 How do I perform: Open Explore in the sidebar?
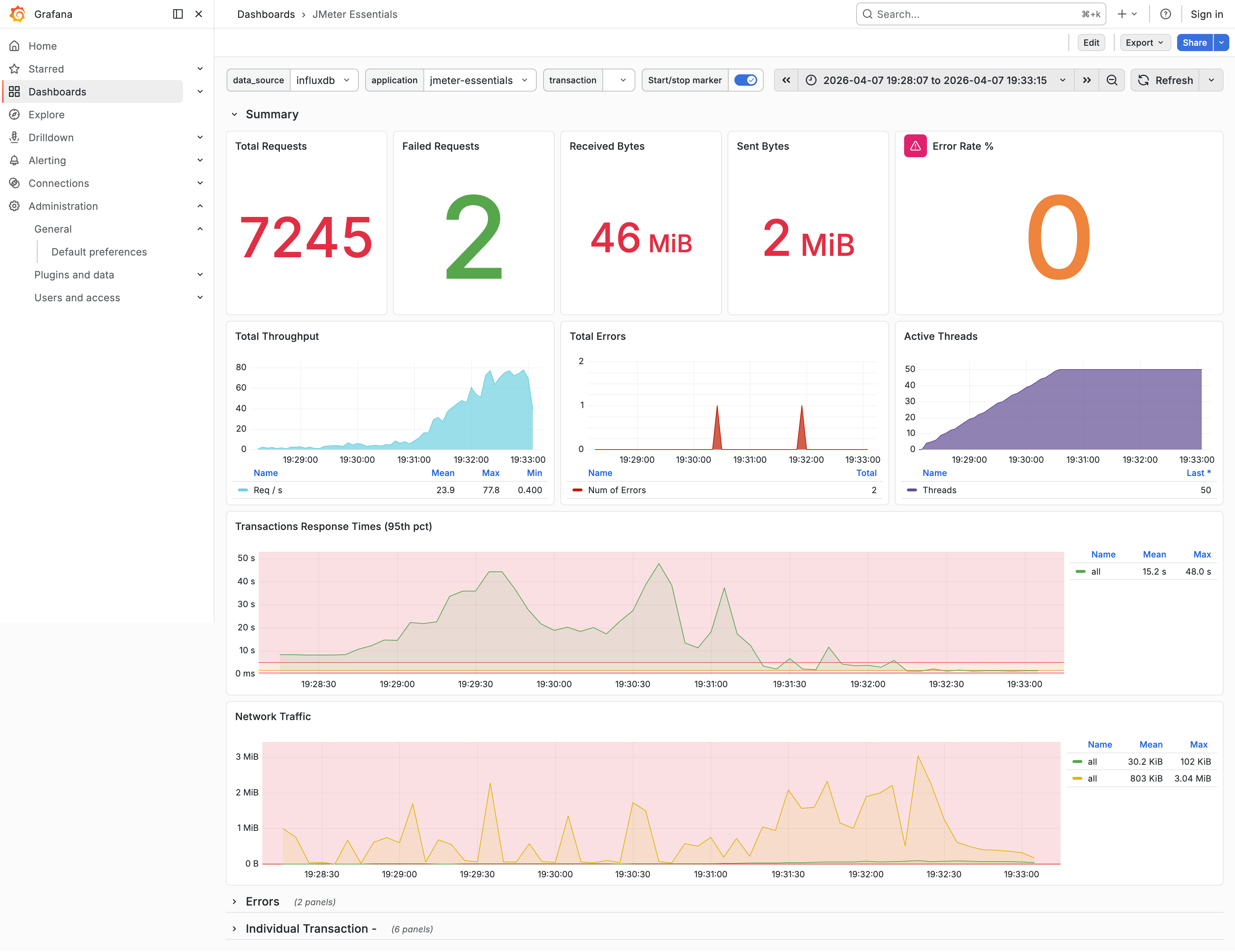pyautogui.click(x=46, y=115)
